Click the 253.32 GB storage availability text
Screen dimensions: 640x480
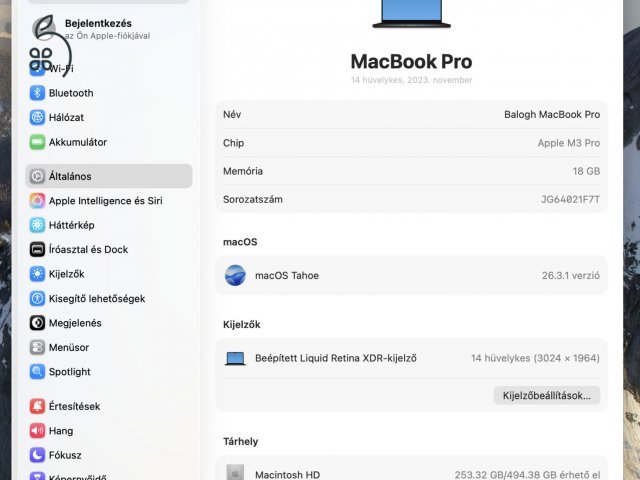527,475
